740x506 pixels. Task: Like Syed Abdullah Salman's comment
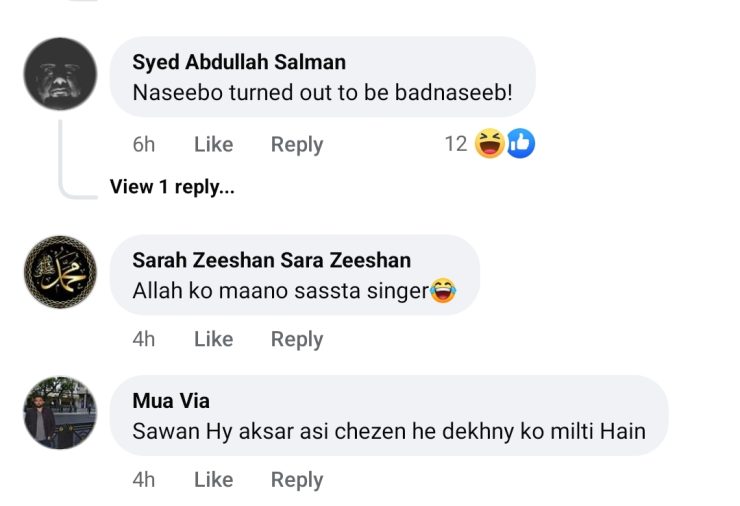[213, 145]
